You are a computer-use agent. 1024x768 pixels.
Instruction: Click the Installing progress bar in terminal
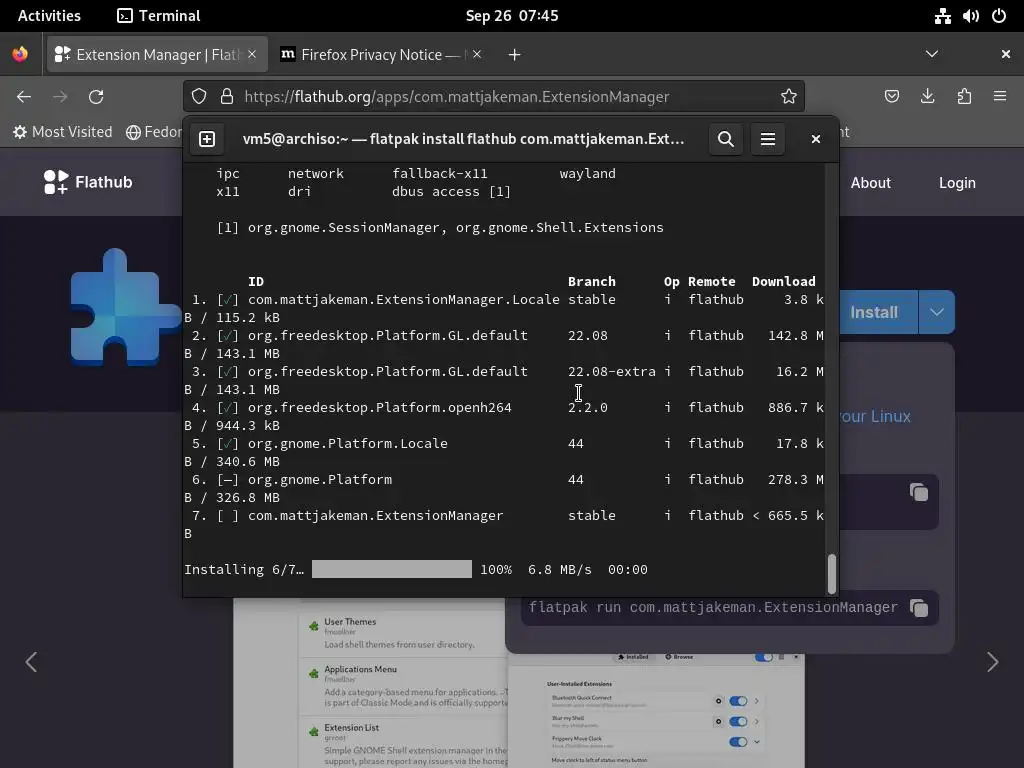coord(392,569)
